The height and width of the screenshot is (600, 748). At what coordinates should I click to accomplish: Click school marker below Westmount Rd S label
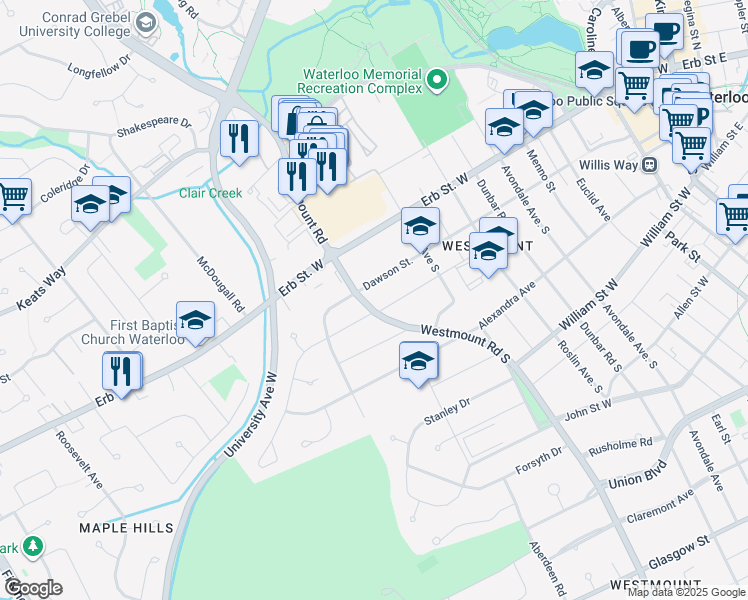(418, 361)
